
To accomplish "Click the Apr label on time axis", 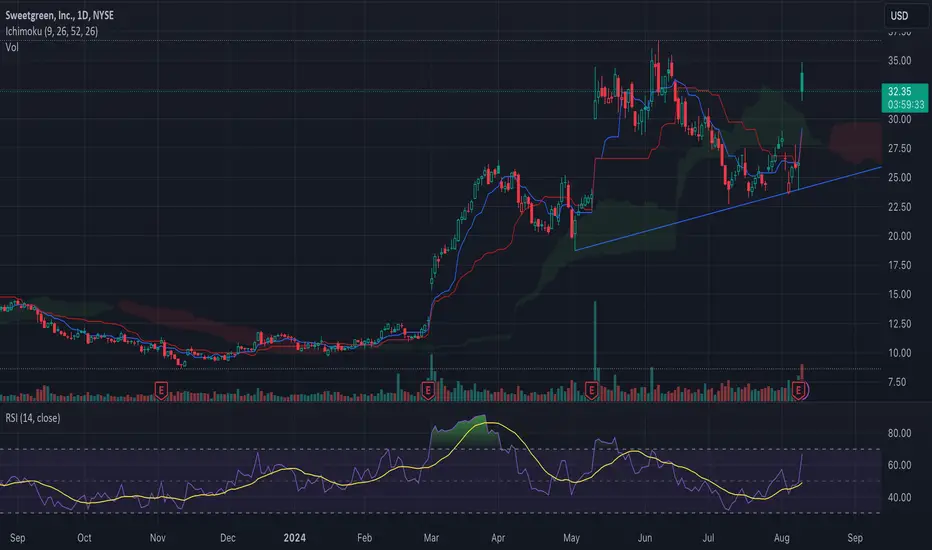I will (x=498, y=538).
